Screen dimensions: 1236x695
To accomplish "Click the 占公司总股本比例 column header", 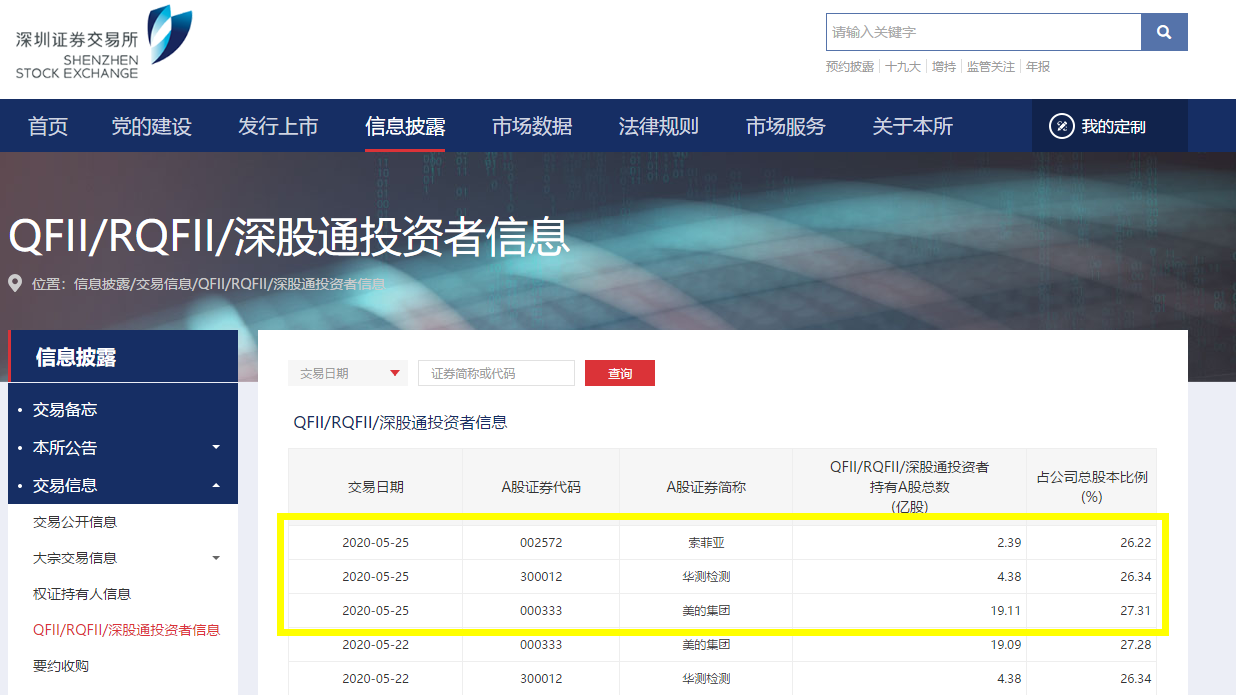I will [x=1091, y=487].
